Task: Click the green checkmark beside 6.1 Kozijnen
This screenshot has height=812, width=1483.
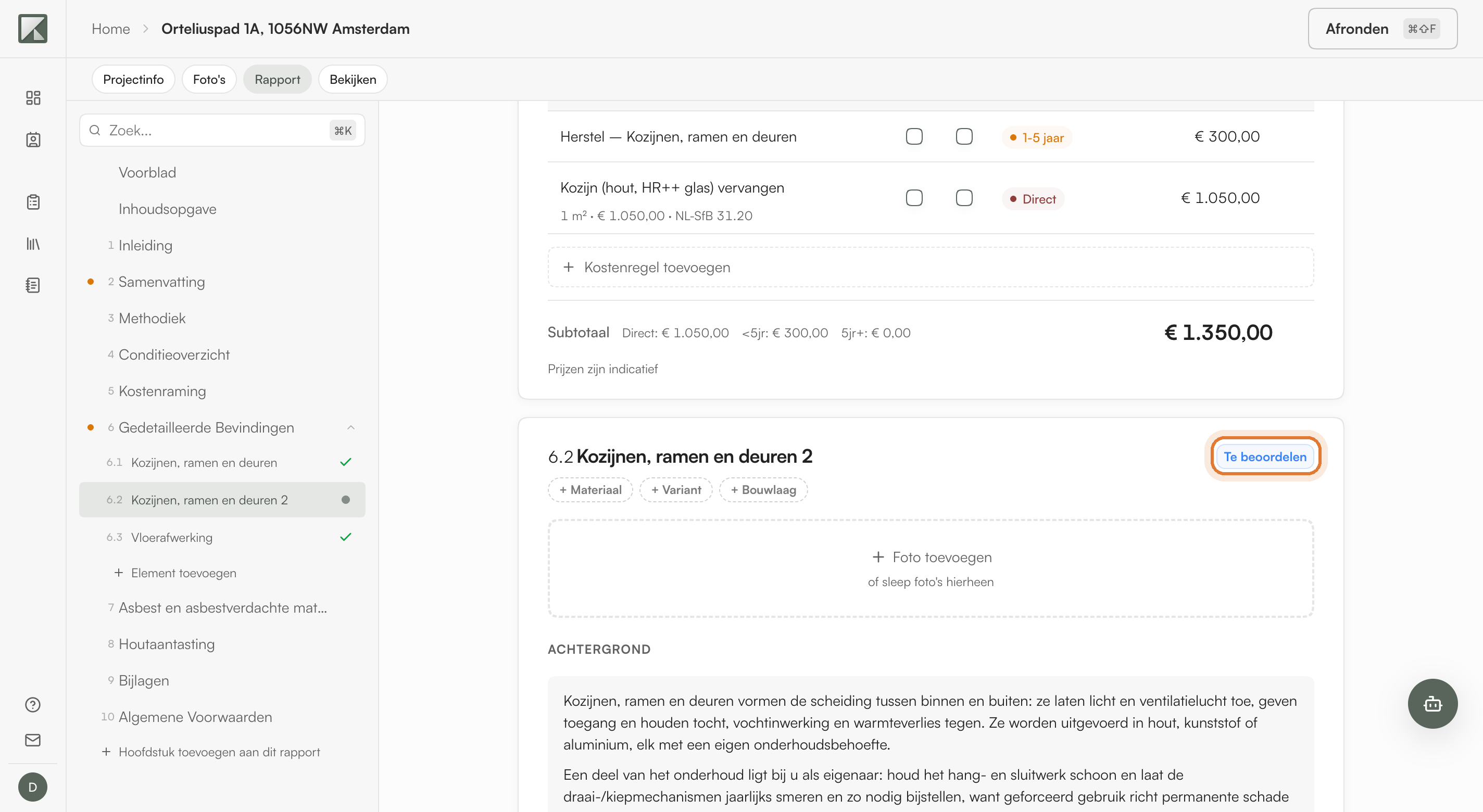Action: point(345,462)
